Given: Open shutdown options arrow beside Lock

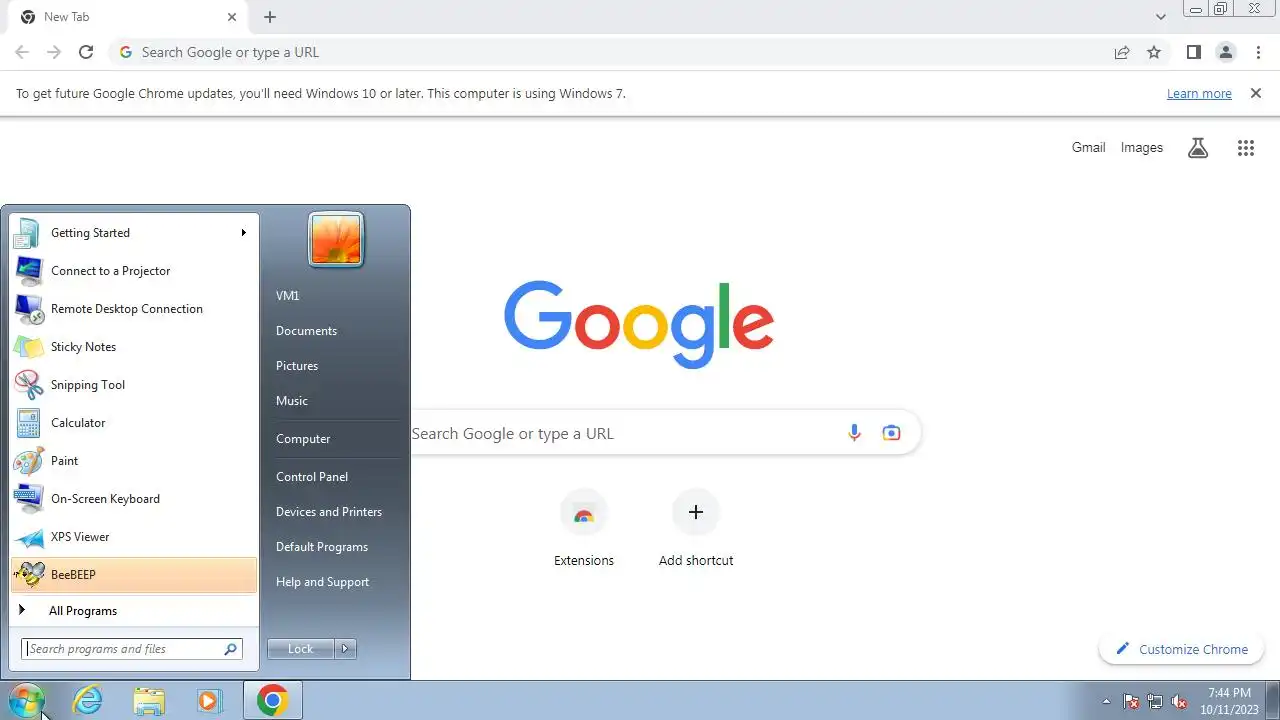Looking at the screenshot, I should [345, 649].
